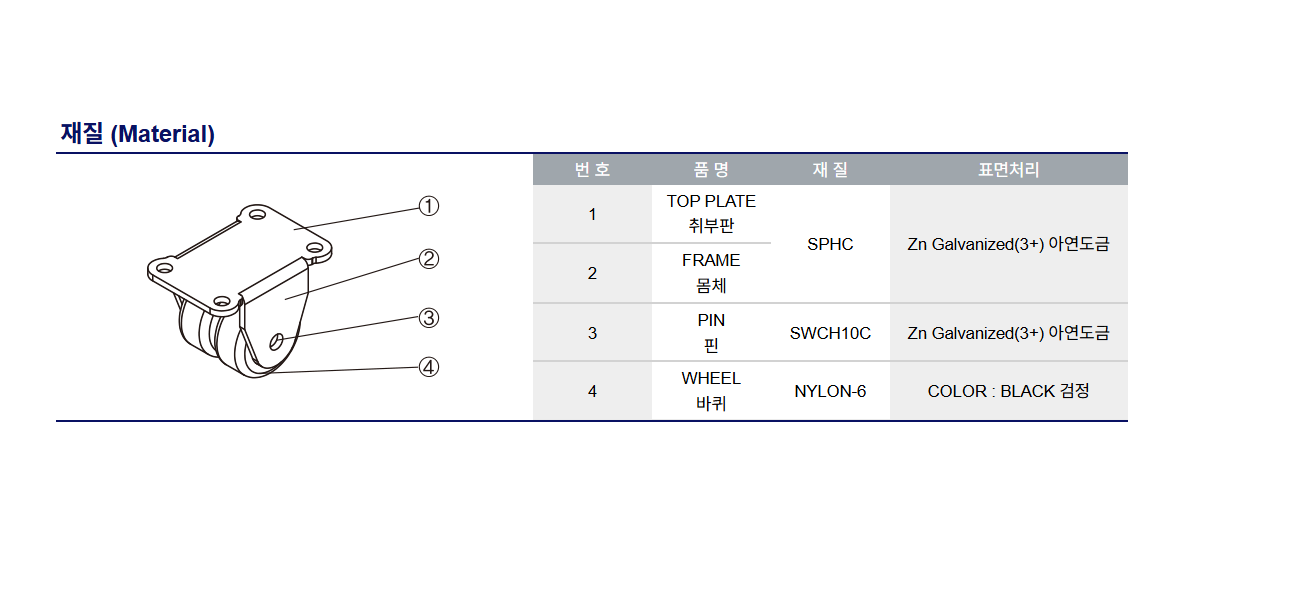1304x616 pixels.
Task: Select the TOP PLATE 취부판 cell
Action: [711, 214]
